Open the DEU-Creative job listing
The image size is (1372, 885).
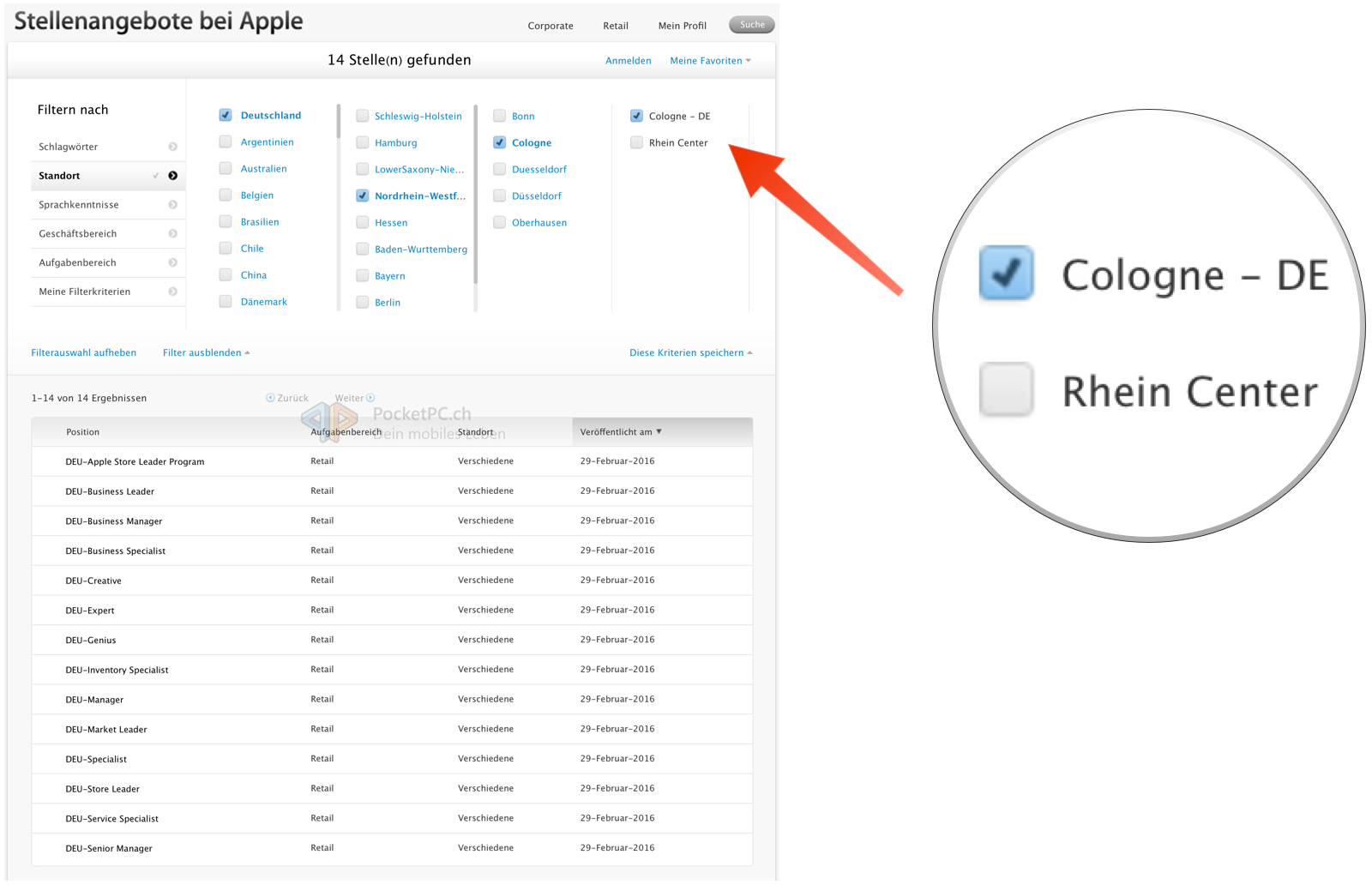click(x=93, y=581)
